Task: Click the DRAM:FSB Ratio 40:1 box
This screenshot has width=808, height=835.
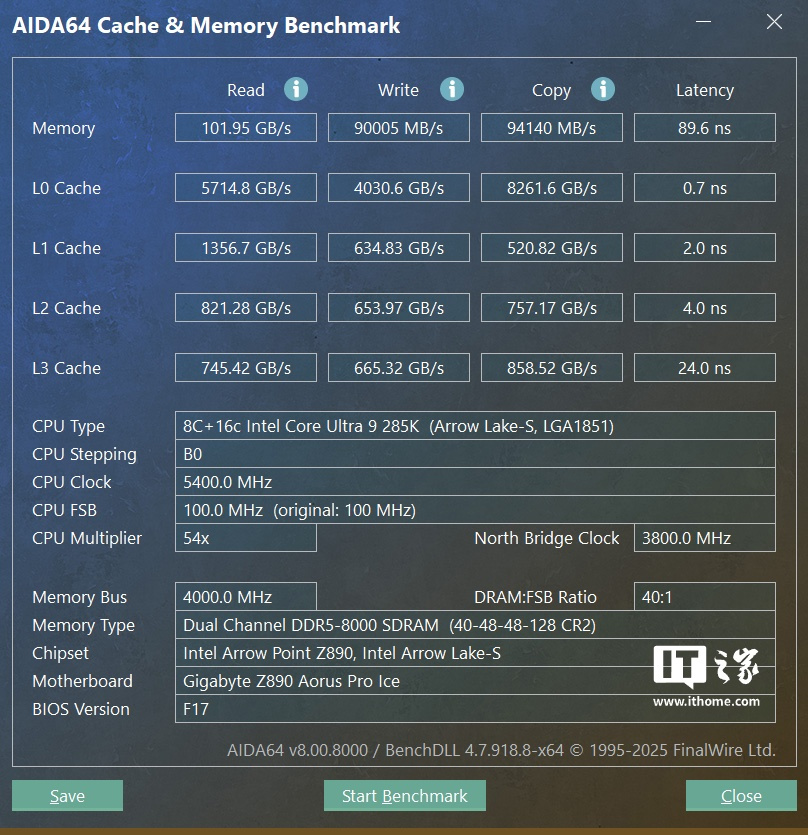Action: [704, 597]
